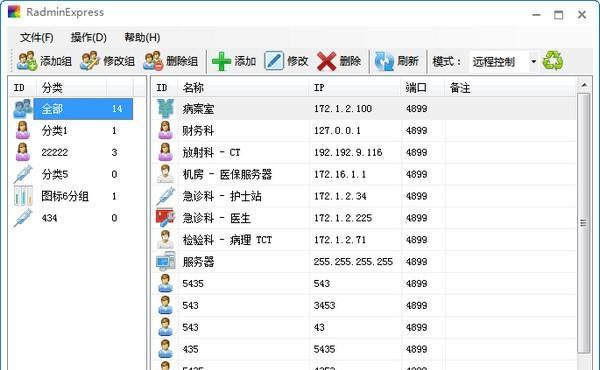The height and width of the screenshot is (370, 600).
Task: Select the 434 group name
Action: pos(49,218)
